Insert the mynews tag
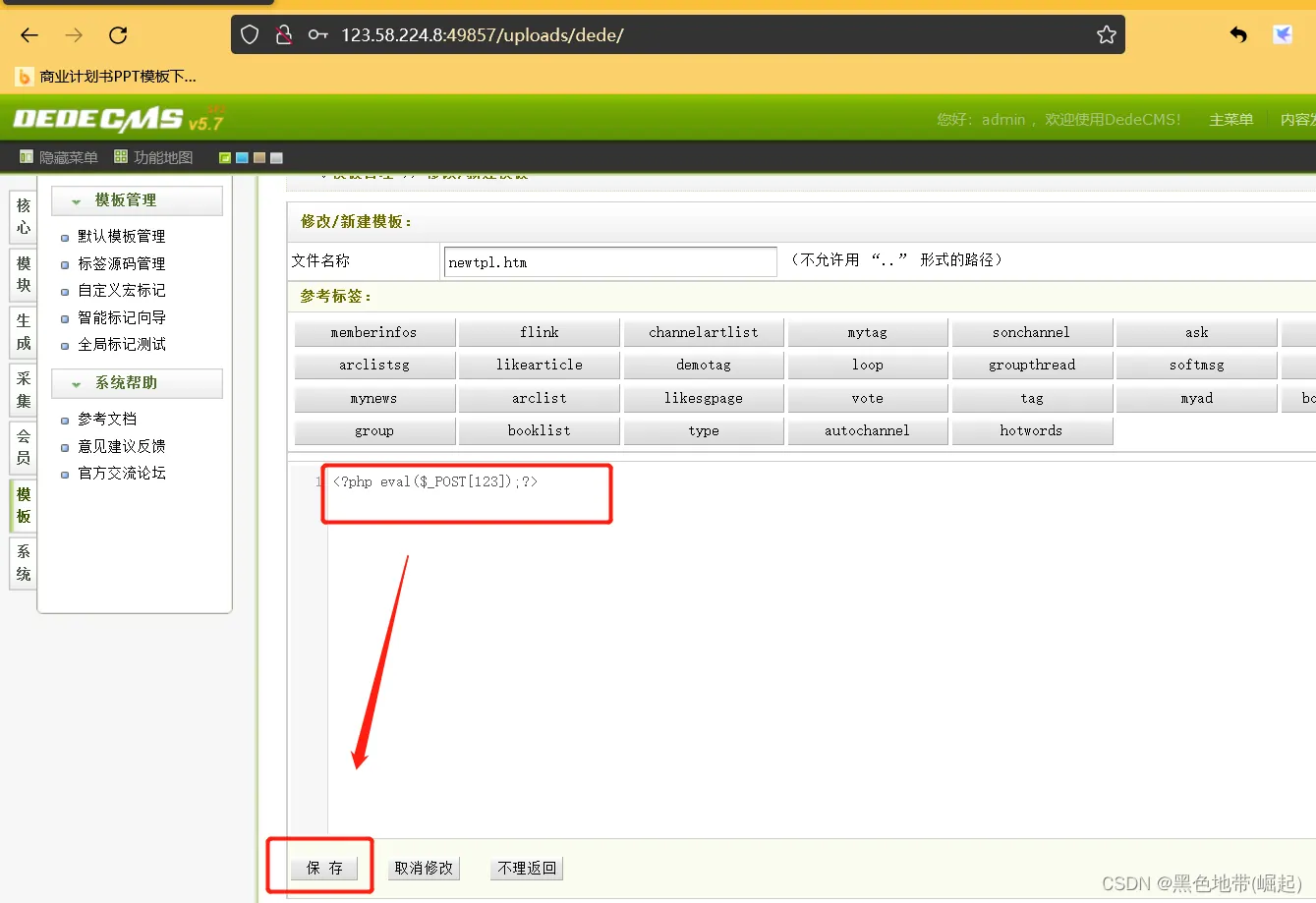 pyautogui.click(x=374, y=399)
